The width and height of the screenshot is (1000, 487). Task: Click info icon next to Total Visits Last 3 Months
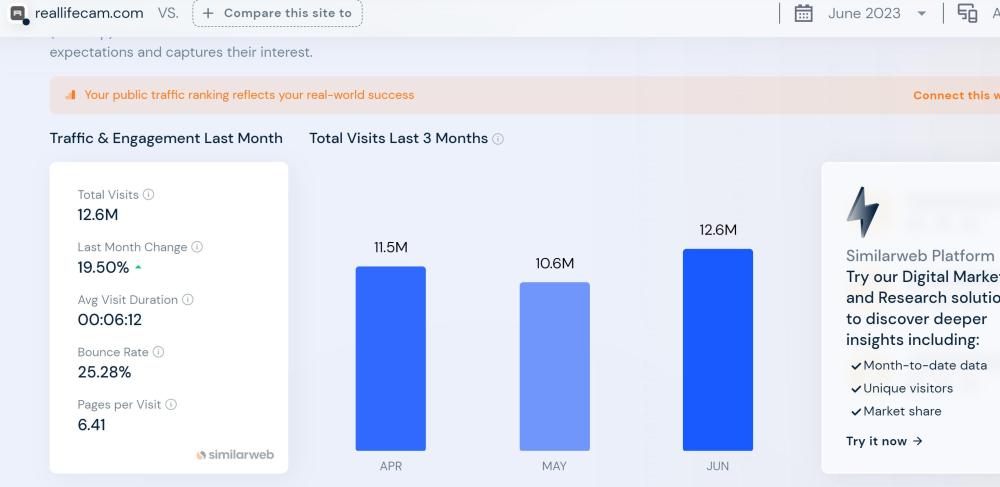498,139
